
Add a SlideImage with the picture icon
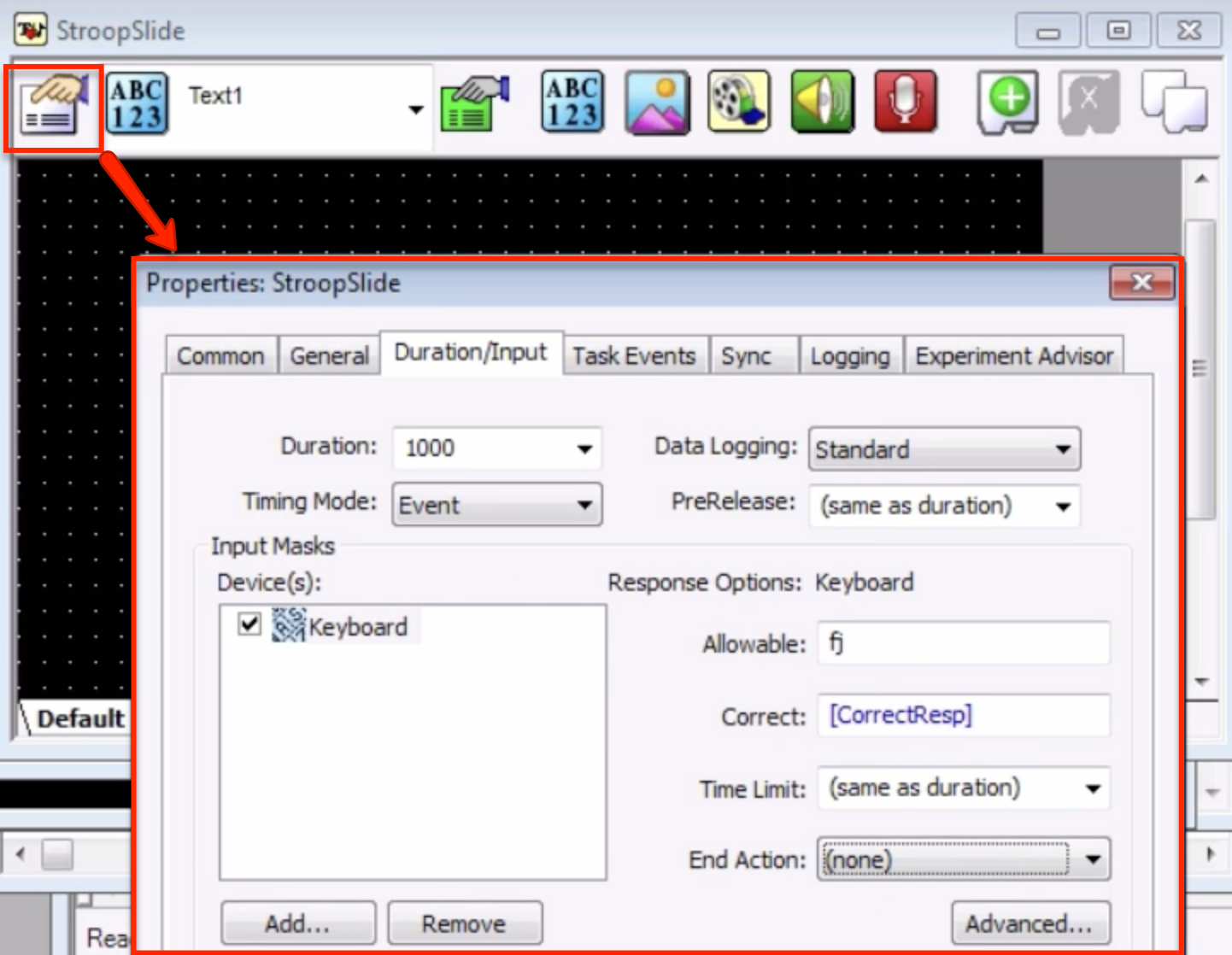pos(657,103)
